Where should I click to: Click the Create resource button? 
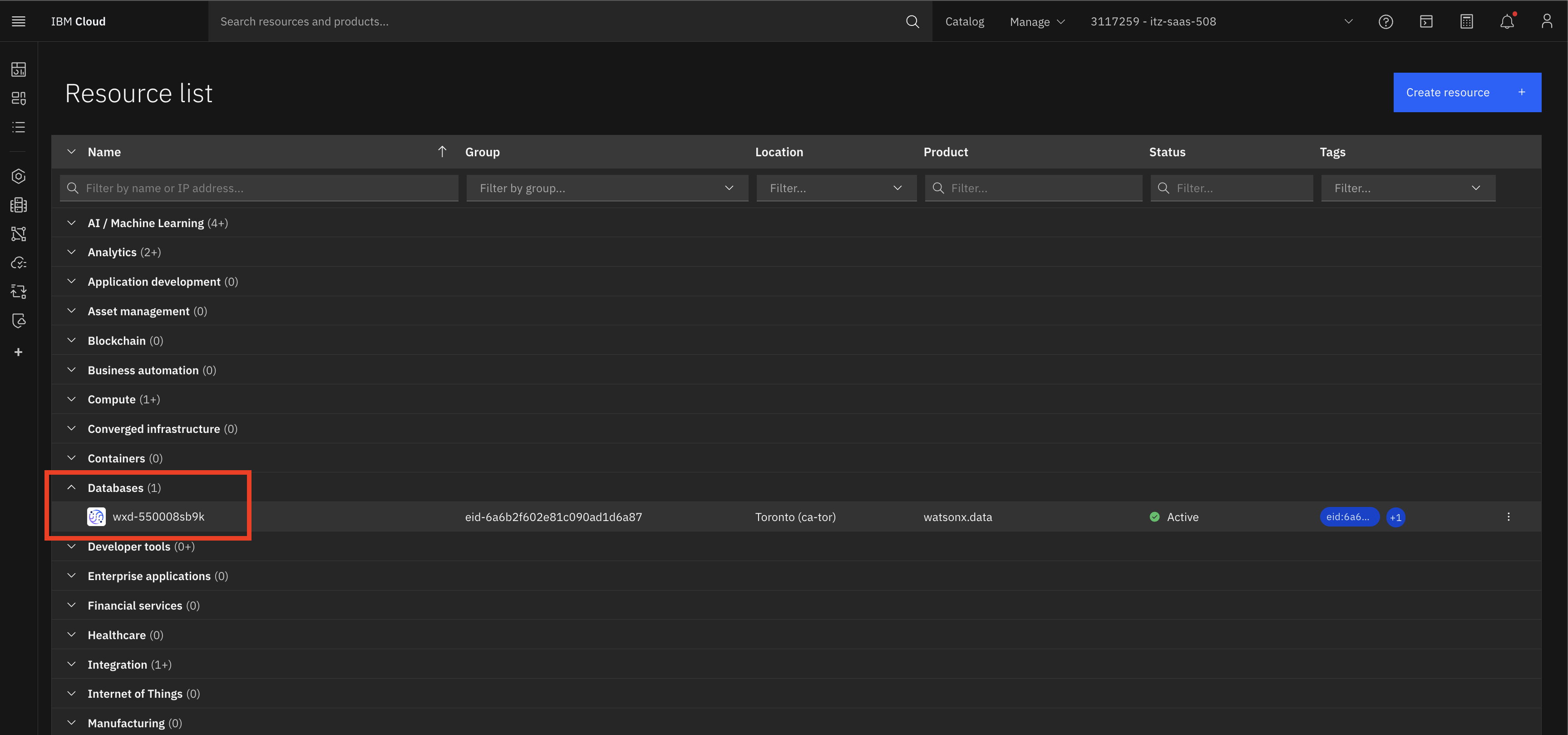coord(1467,93)
